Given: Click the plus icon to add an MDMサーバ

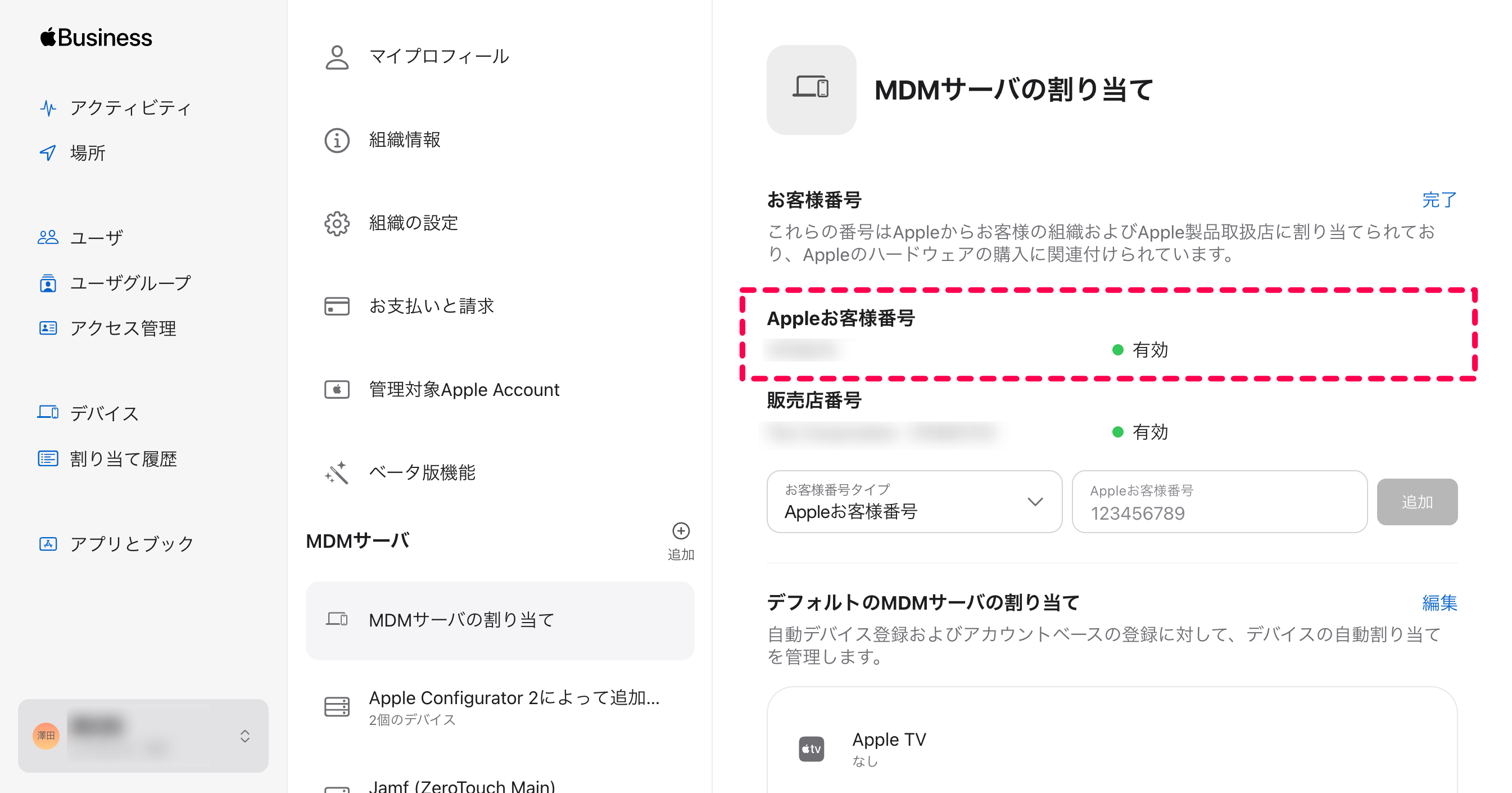Looking at the screenshot, I should [680, 531].
